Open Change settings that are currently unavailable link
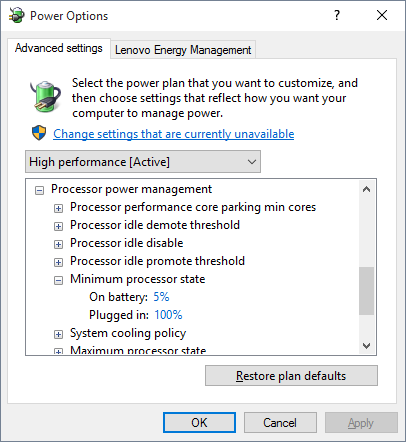 [174, 134]
